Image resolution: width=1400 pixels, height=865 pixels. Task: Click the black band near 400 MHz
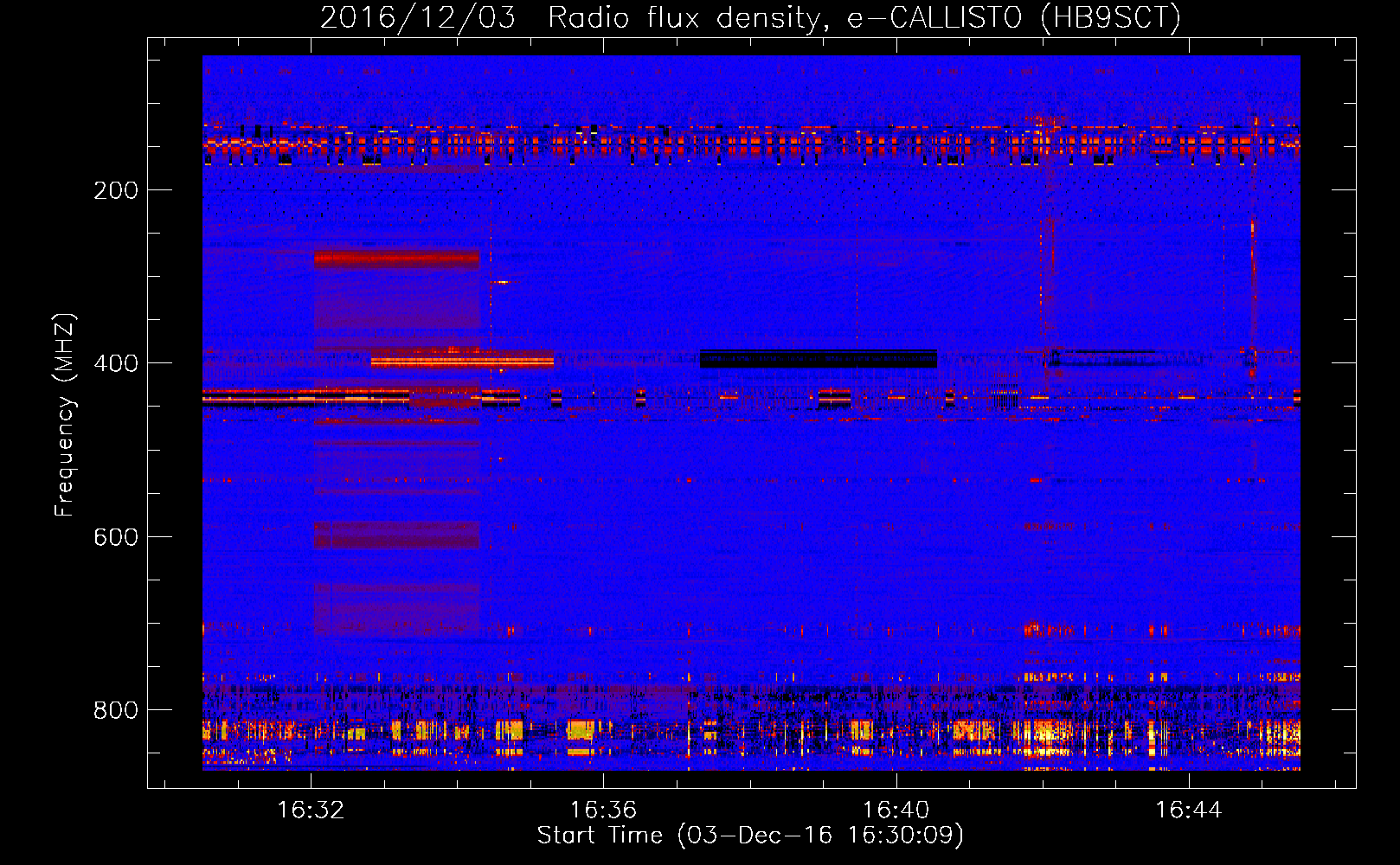pyautogui.click(x=819, y=359)
